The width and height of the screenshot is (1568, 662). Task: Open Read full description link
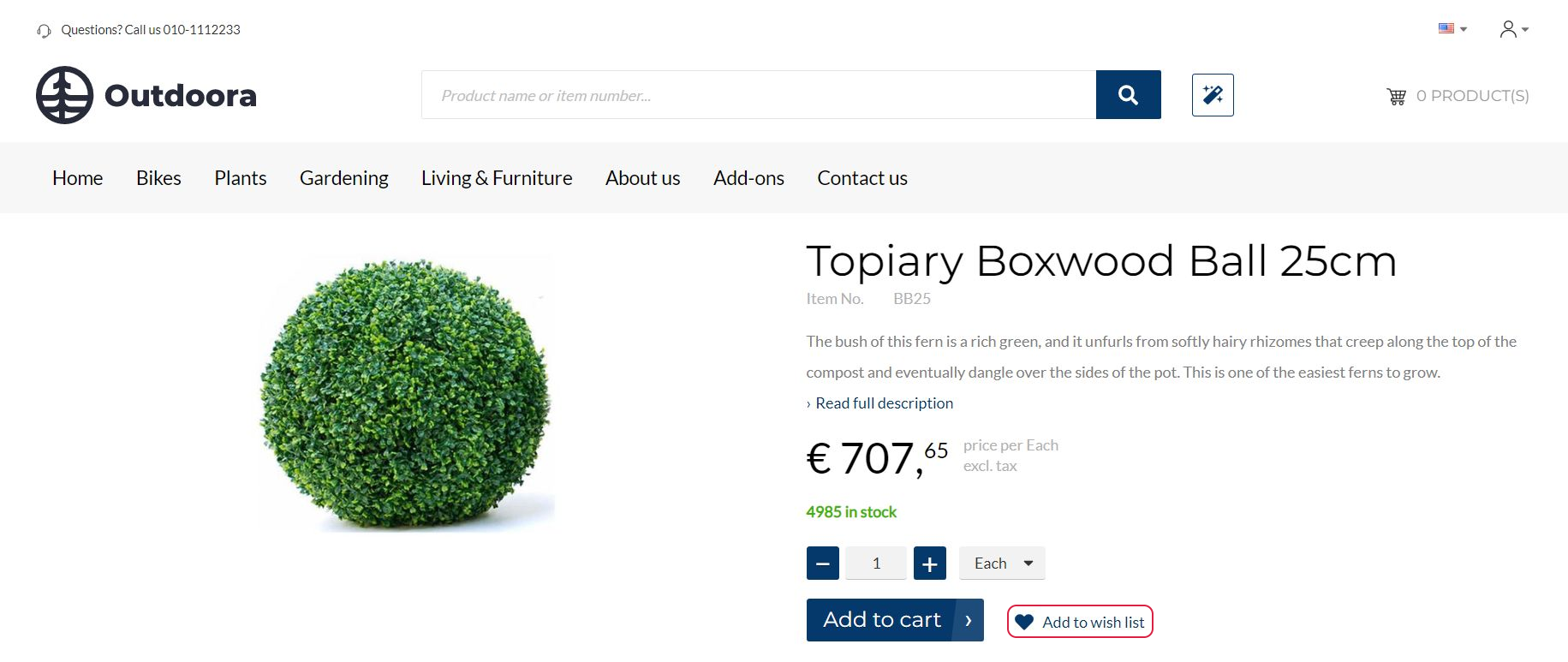pos(884,403)
